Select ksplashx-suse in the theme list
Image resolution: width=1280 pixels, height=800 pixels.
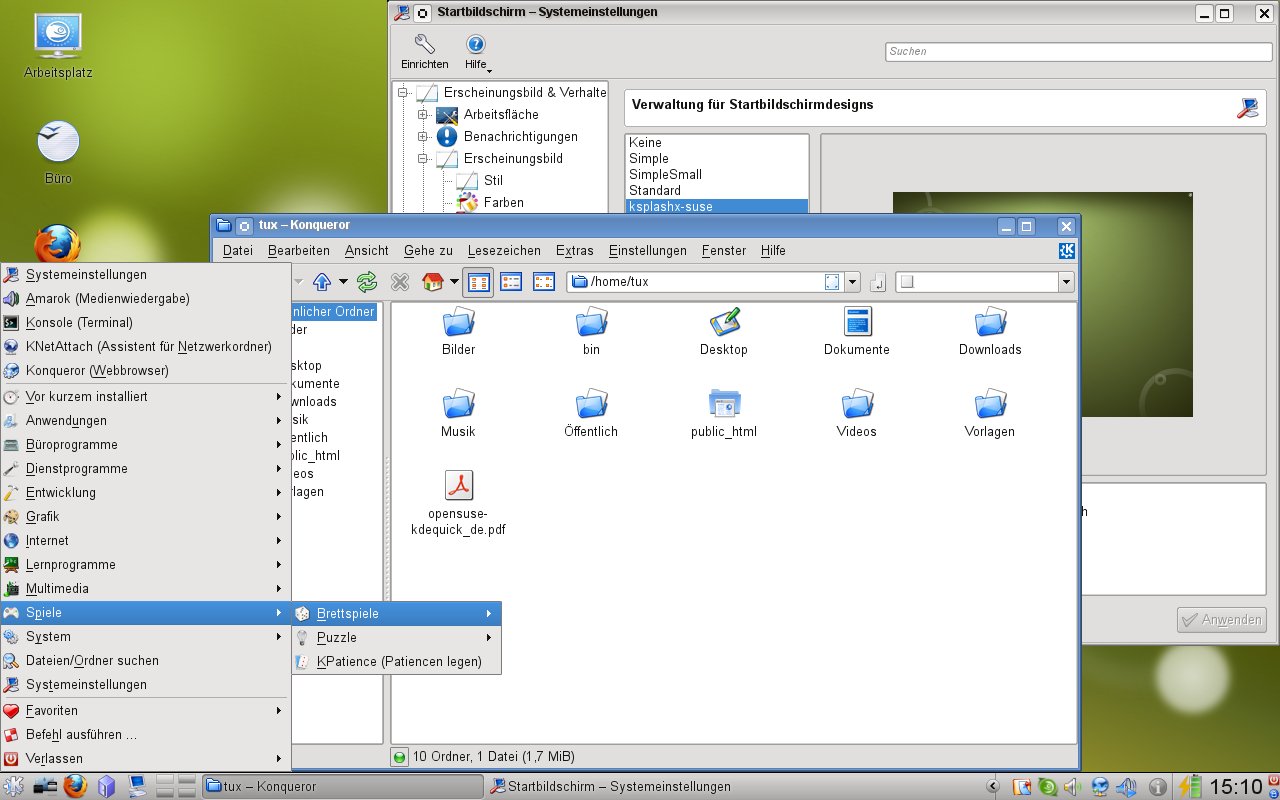(x=716, y=206)
